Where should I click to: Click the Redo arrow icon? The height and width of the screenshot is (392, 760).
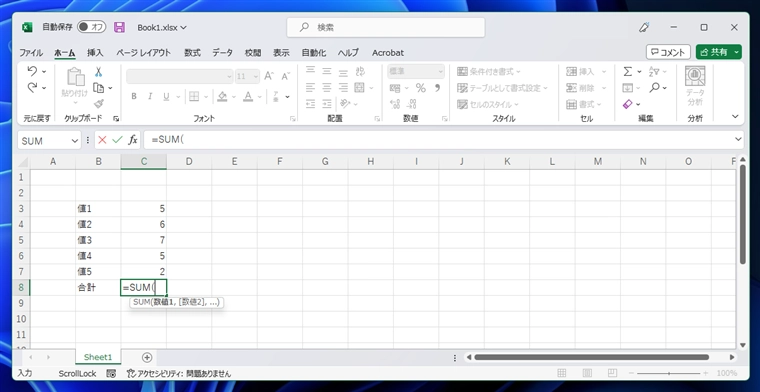(x=32, y=88)
